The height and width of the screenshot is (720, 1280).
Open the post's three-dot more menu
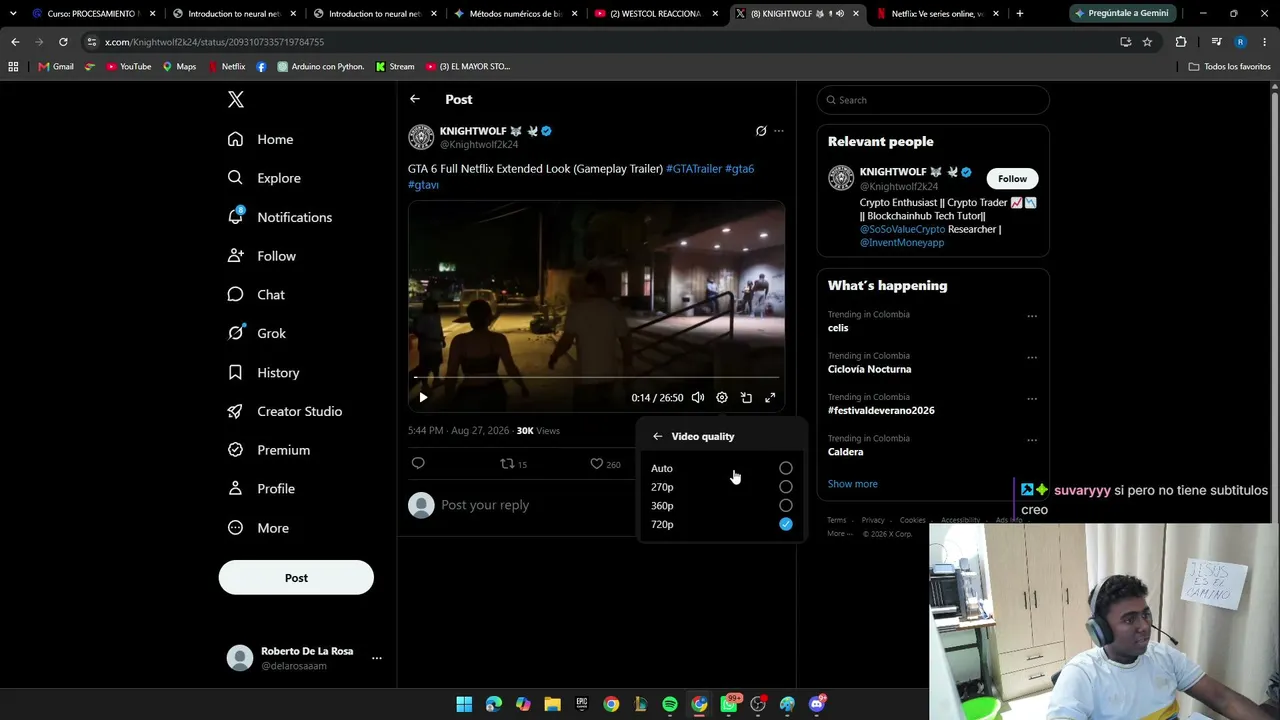[779, 131]
